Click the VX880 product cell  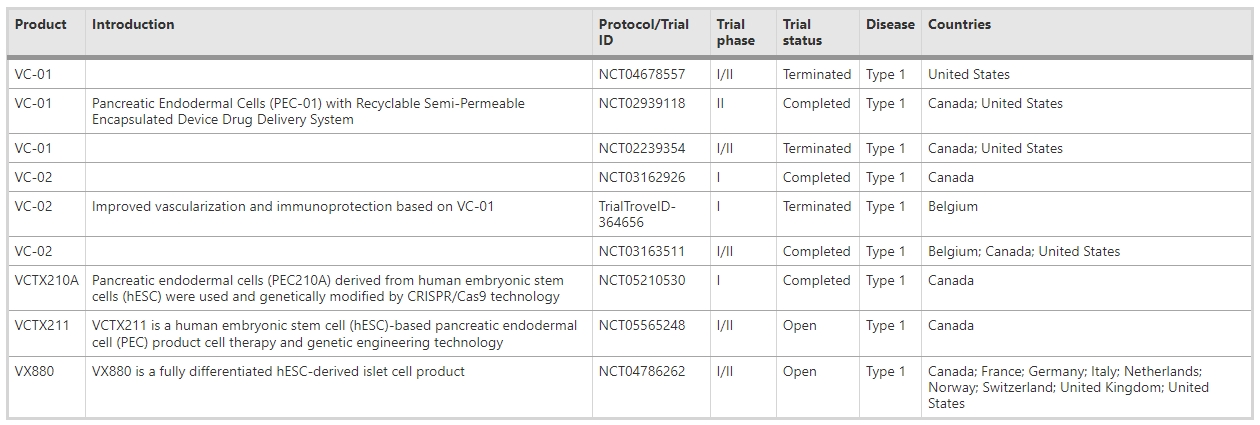point(35,372)
